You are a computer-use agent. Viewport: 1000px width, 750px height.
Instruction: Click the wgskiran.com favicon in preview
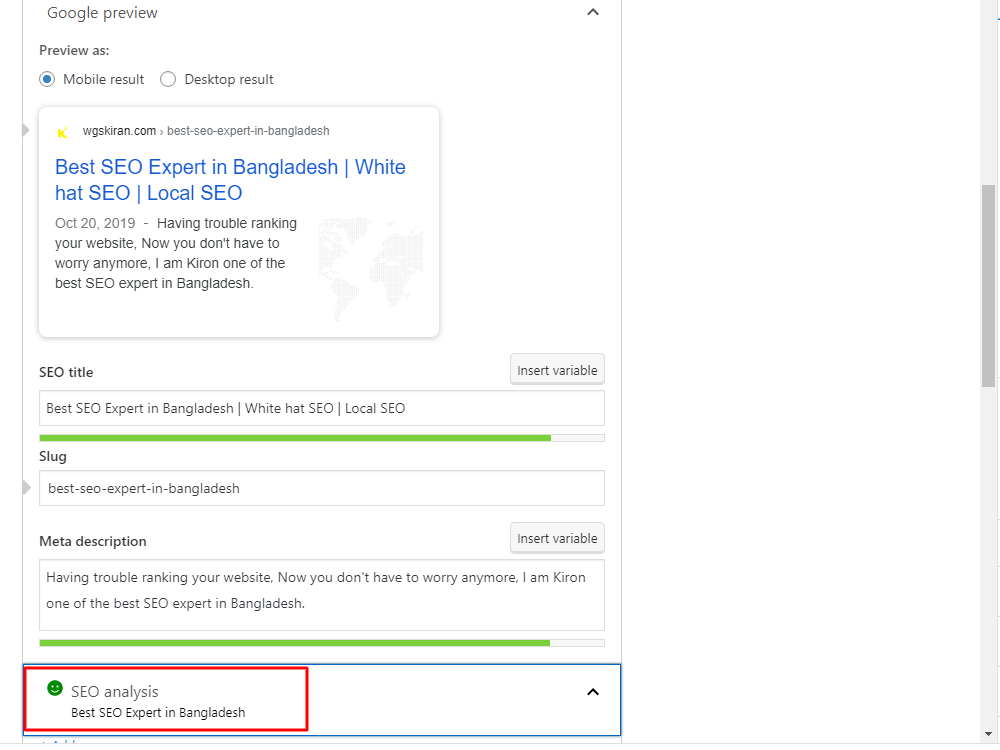click(x=62, y=132)
